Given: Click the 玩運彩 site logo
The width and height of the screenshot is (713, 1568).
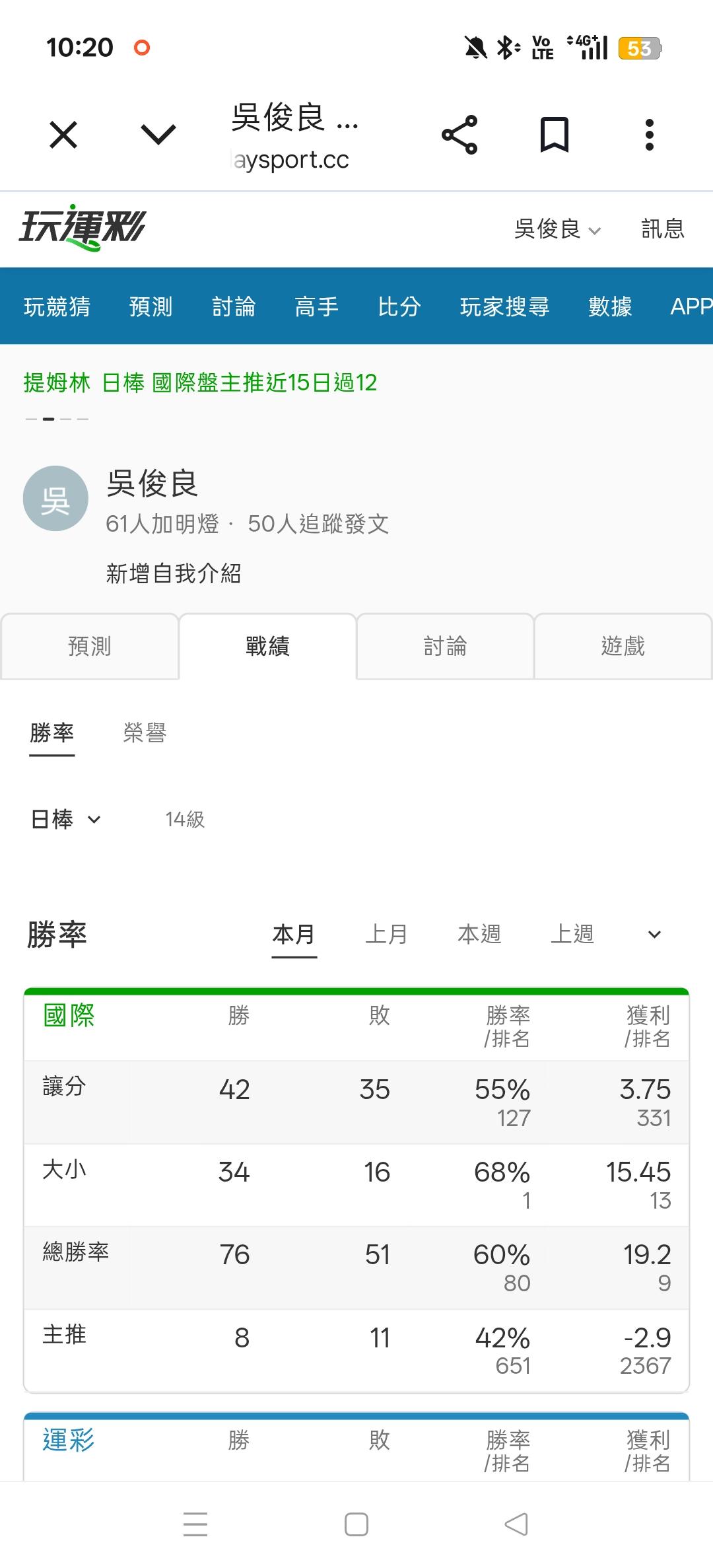Looking at the screenshot, I should coord(83,228).
